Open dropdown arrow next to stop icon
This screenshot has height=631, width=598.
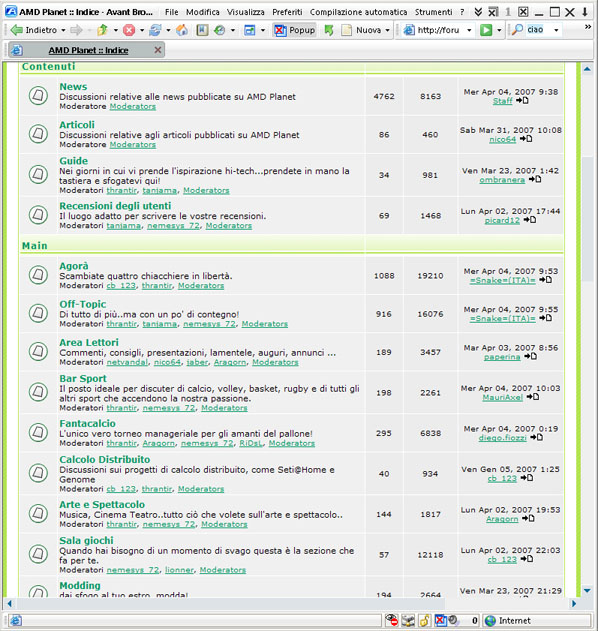(142, 30)
